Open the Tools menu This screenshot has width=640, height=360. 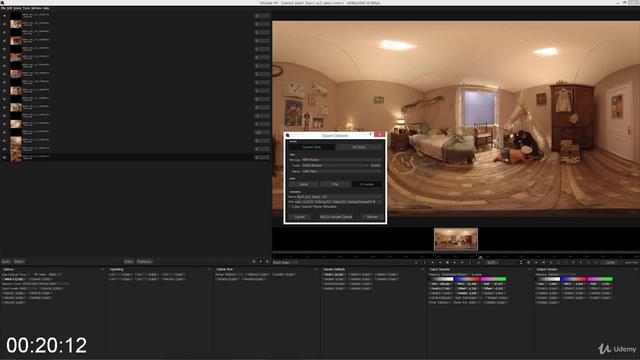(x=27, y=8)
